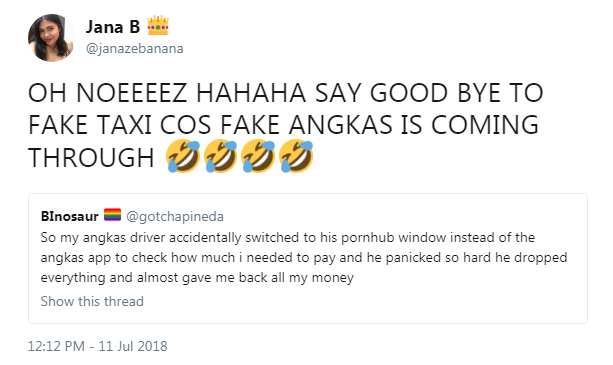Click the third laughing emoji
Viewport: 613px width, 365px height.
258,156
